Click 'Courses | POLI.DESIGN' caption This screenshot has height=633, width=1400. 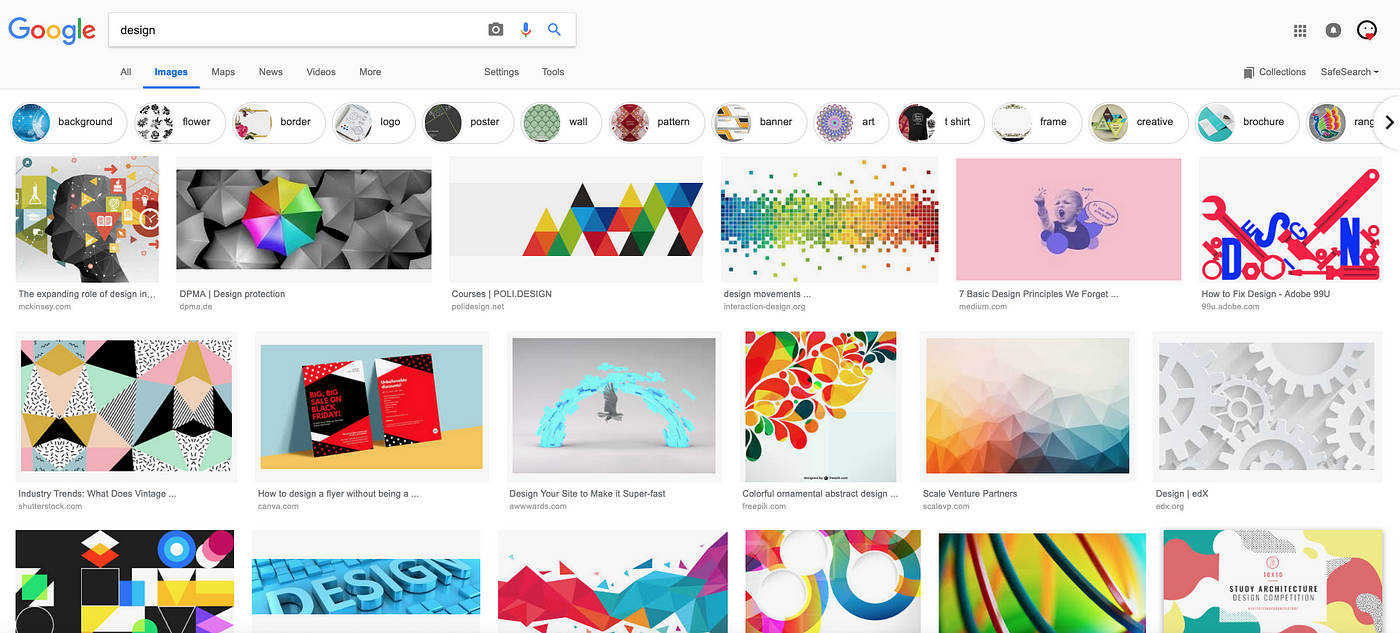tap(502, 294)
